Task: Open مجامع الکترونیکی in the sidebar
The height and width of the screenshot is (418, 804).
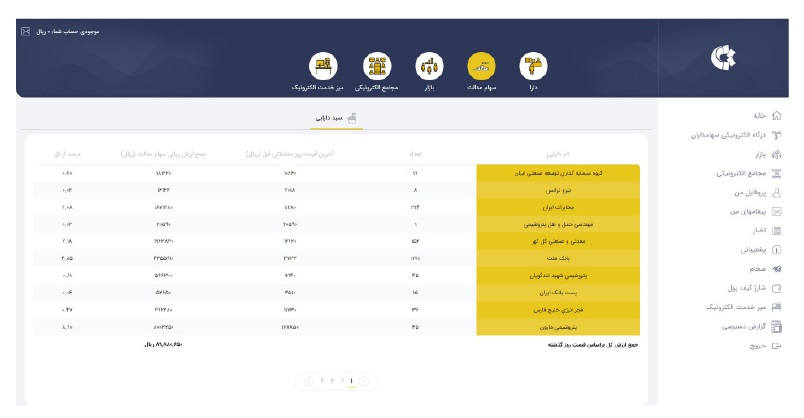Action: point(749,173)
